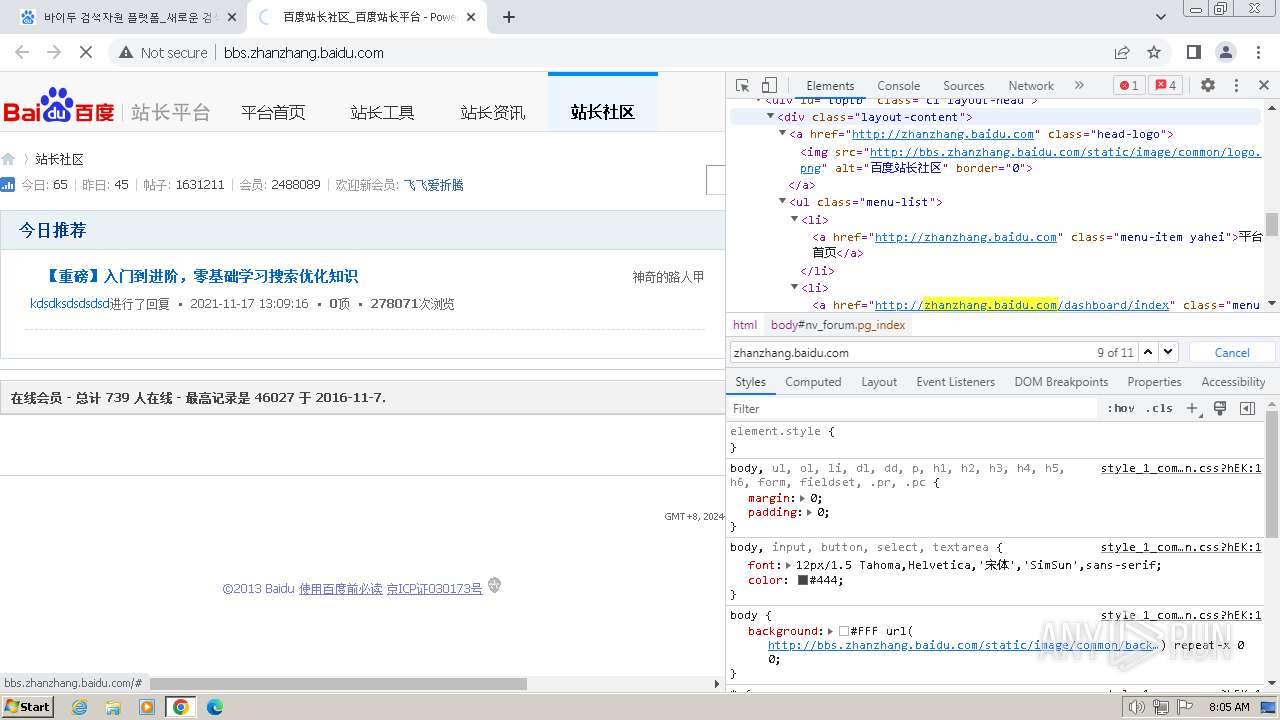Switch to Console tab in DevTools
Screen dimensions: 1280x720
coord(898,86)
